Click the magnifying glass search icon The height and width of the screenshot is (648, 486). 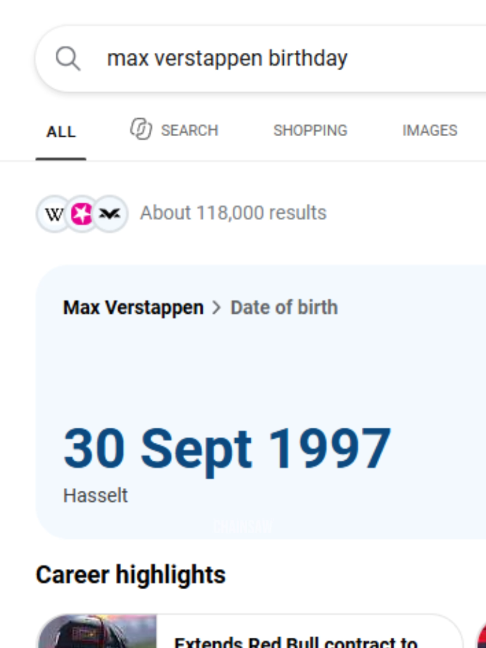(68, 59)
